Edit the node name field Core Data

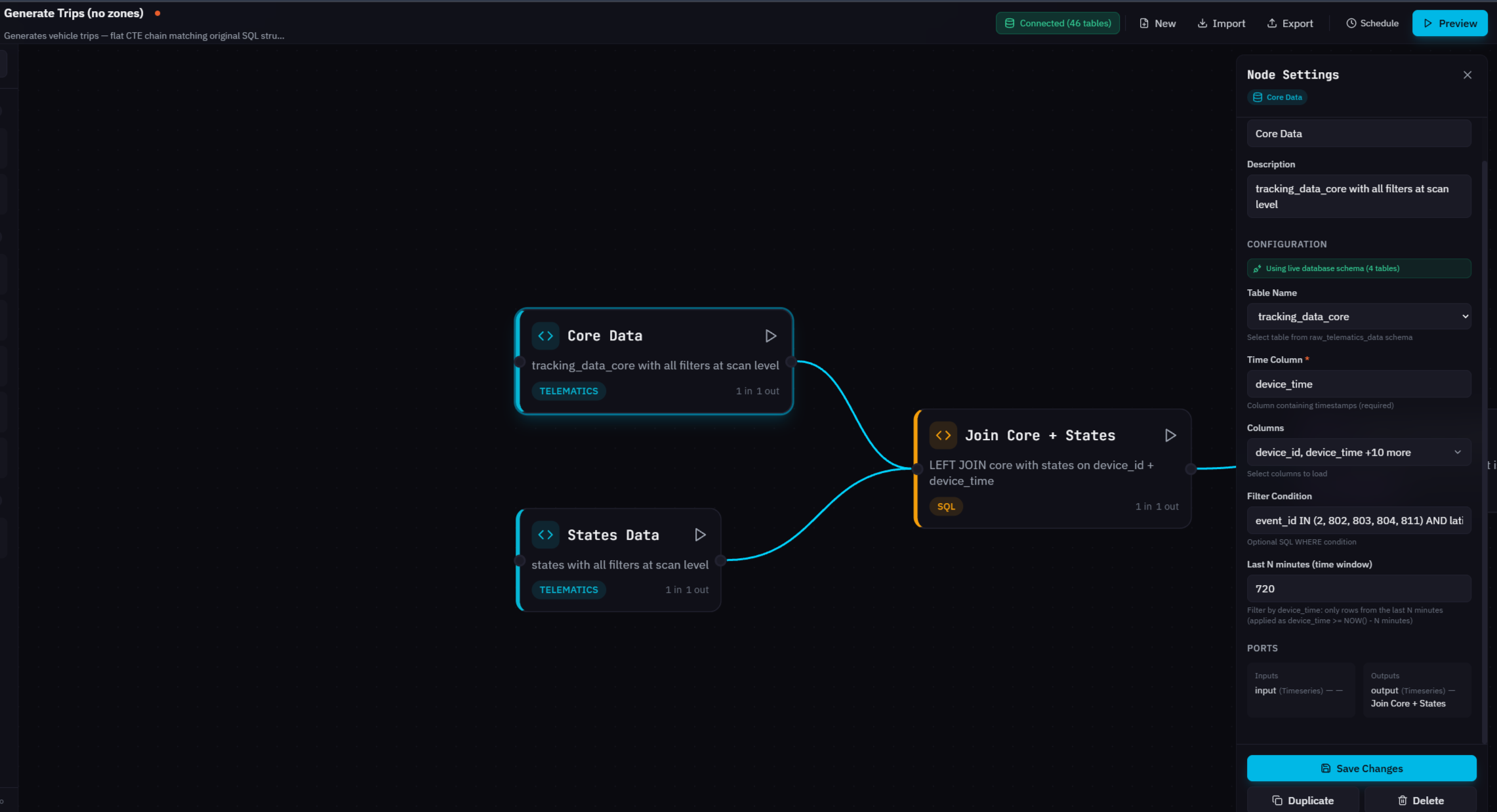1359,133
